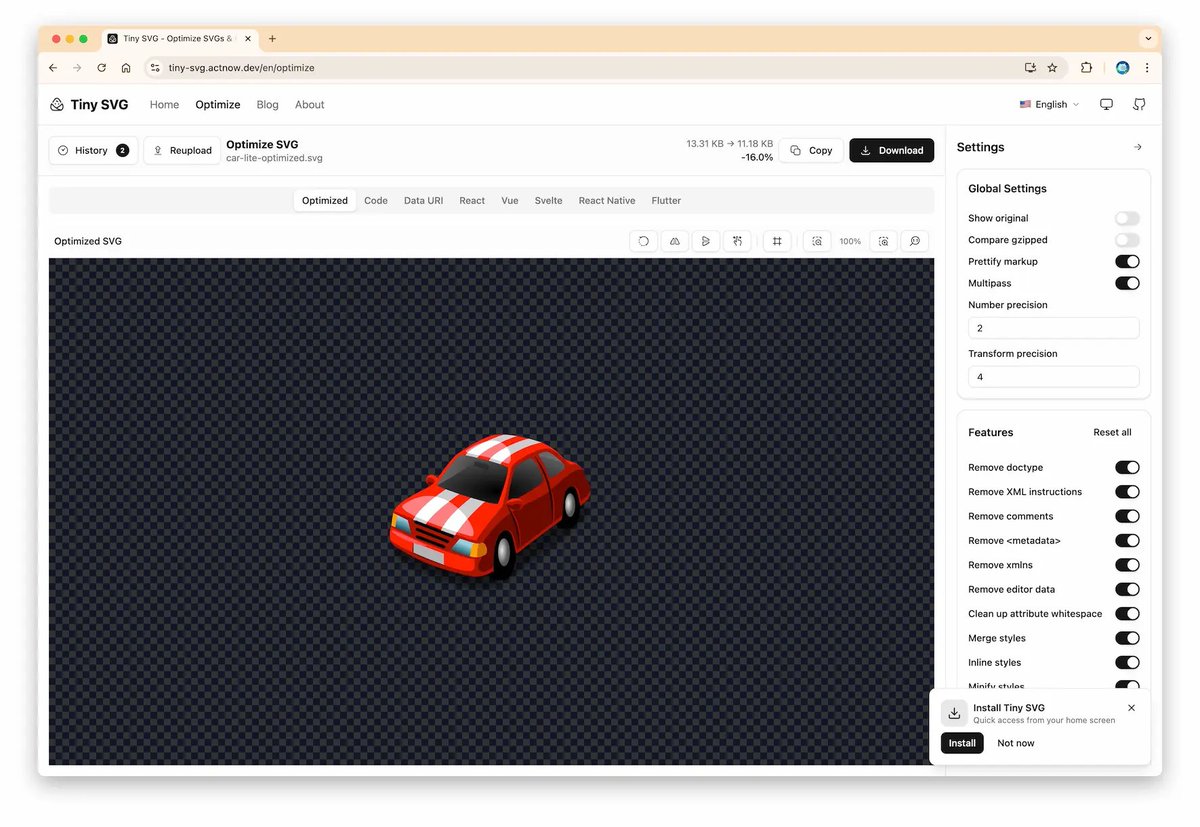Collapse the Settings panel with its arrow

(1137, 147)
